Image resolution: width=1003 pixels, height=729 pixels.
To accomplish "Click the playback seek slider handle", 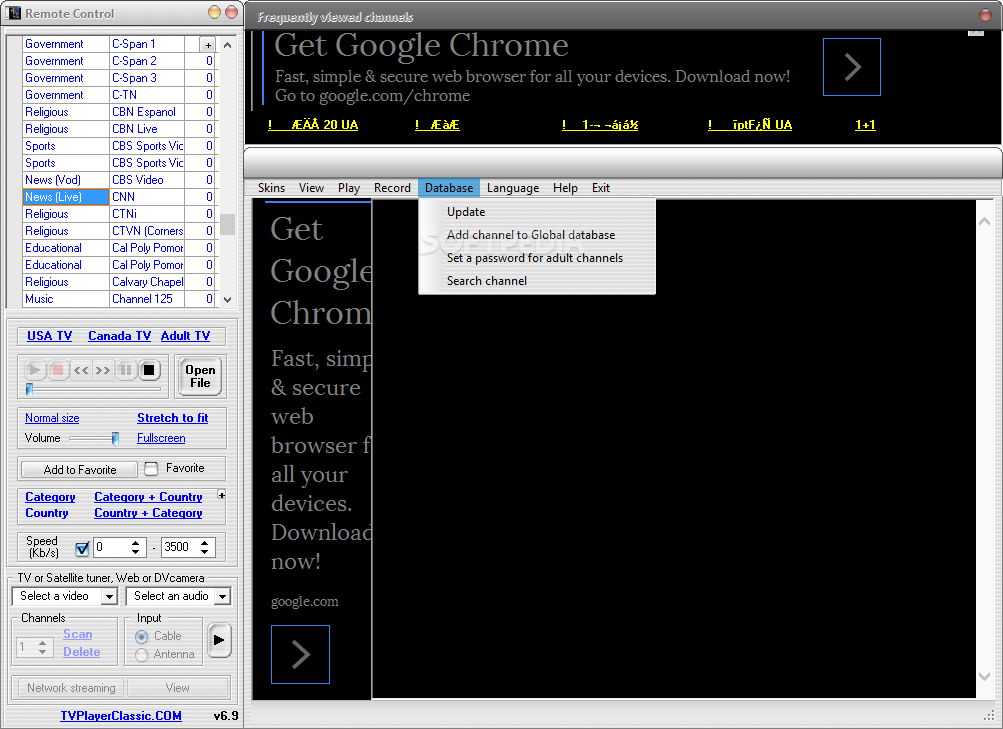I will coord(29,388).
